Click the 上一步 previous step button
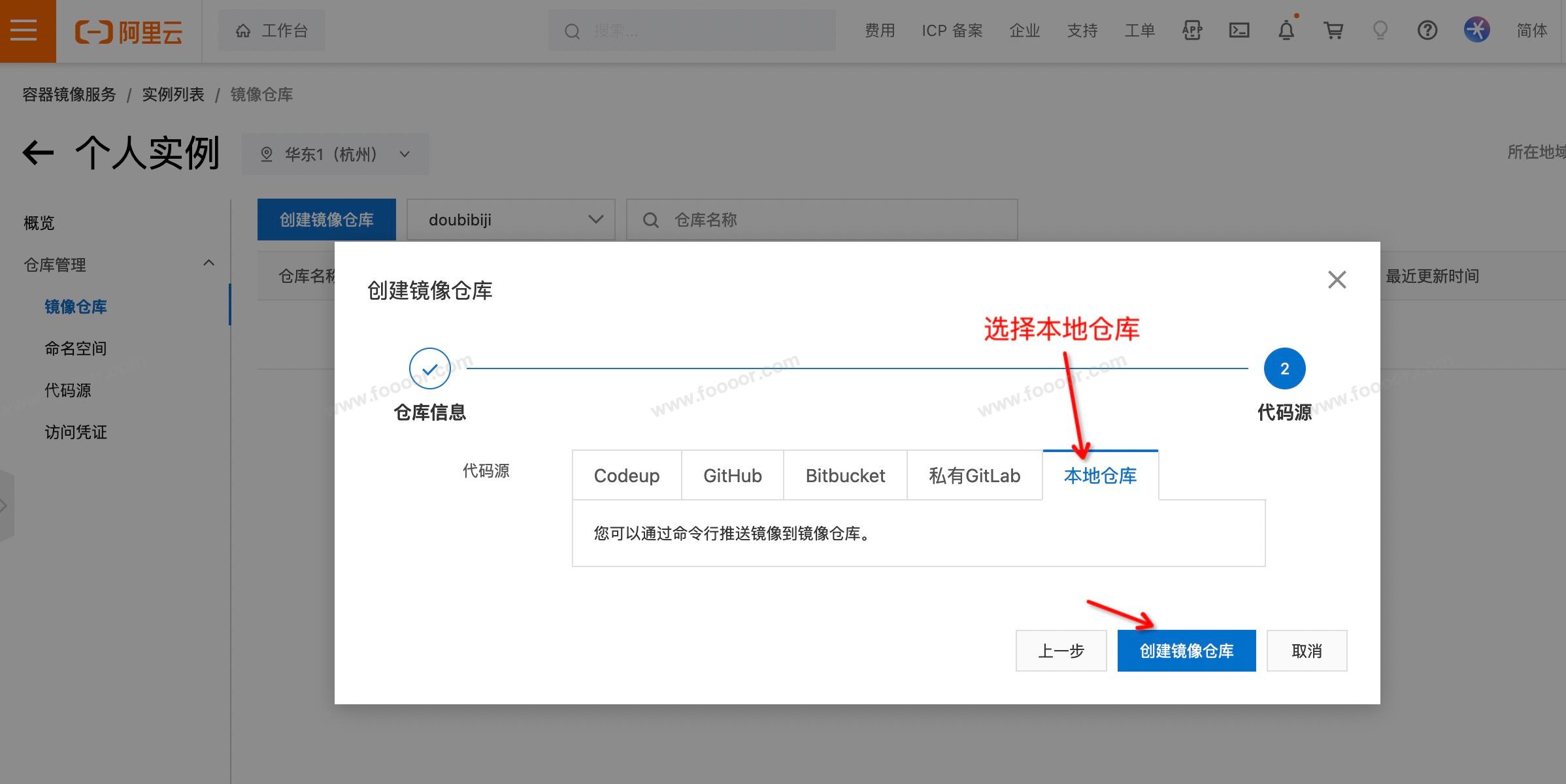The height and width of the screenshot is (784, 1566). tap(1061, 651)
